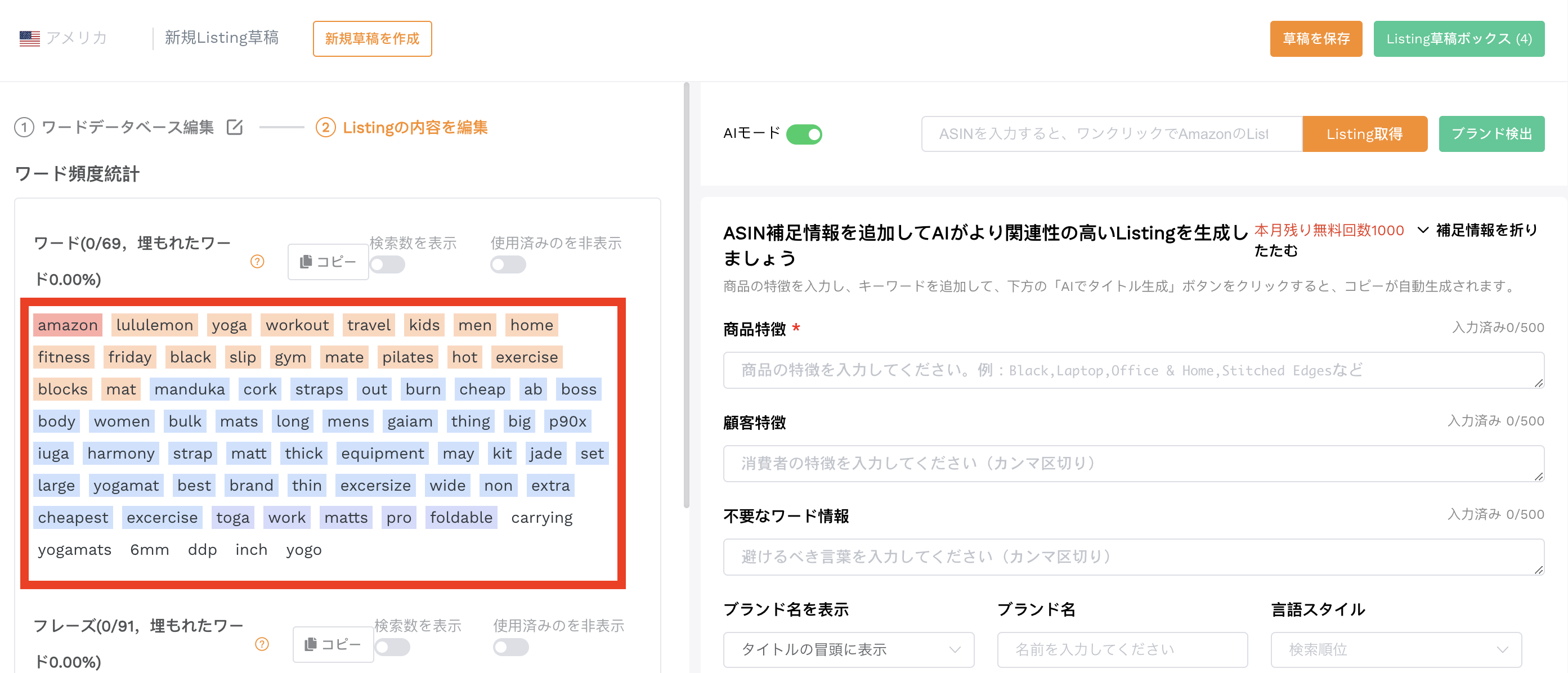Image resolution: width=1568 pixels, height=673 pixels.
Task: Open the 言語スタイル dropdown
Action: point(1396,650)
